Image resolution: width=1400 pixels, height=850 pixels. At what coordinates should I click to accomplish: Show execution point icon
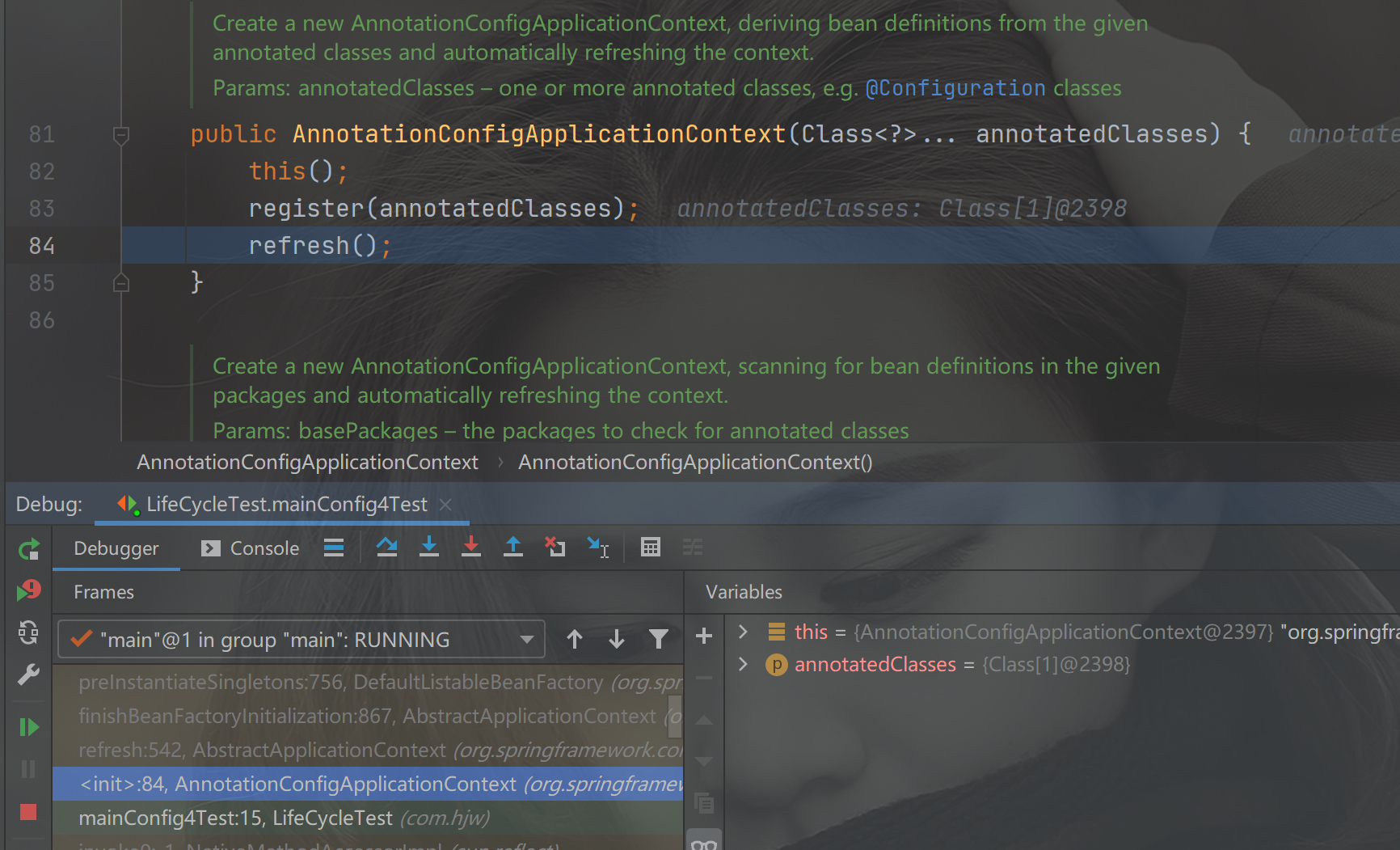(x=334, y=548)
